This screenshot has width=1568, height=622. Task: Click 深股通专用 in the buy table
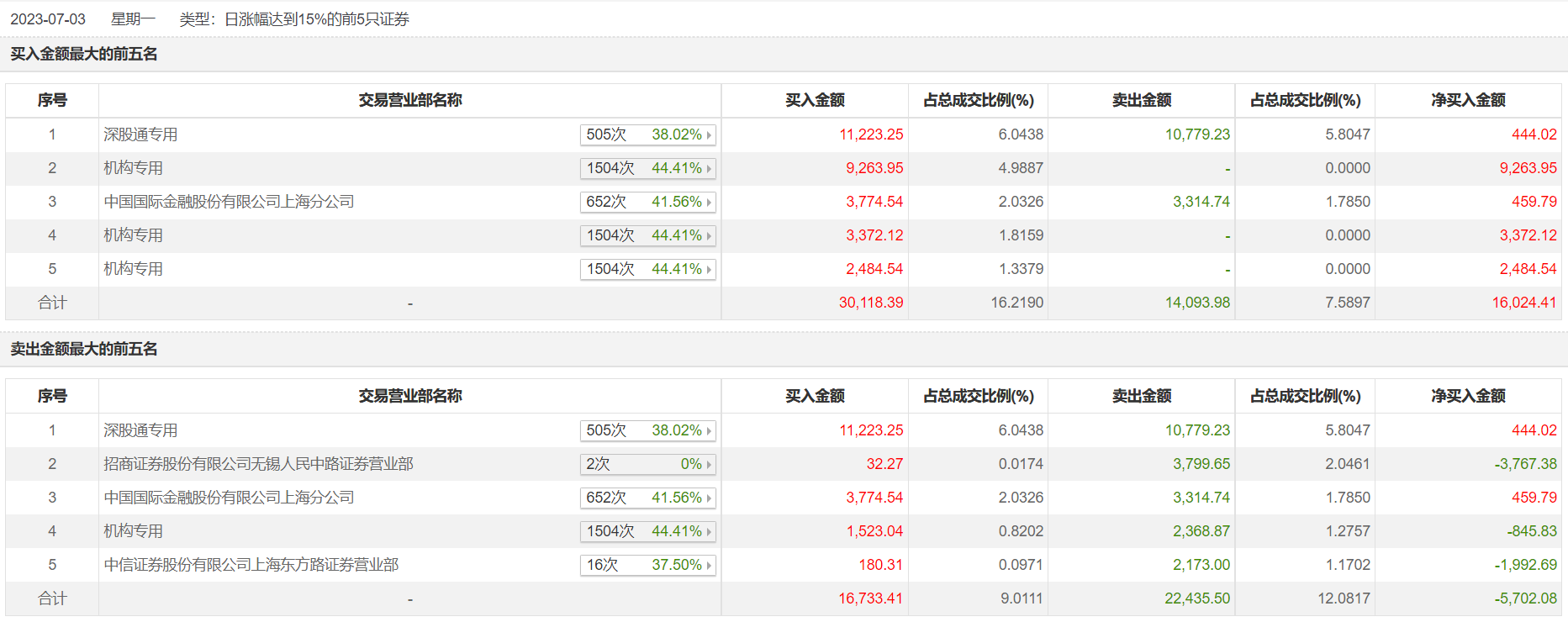140,134
